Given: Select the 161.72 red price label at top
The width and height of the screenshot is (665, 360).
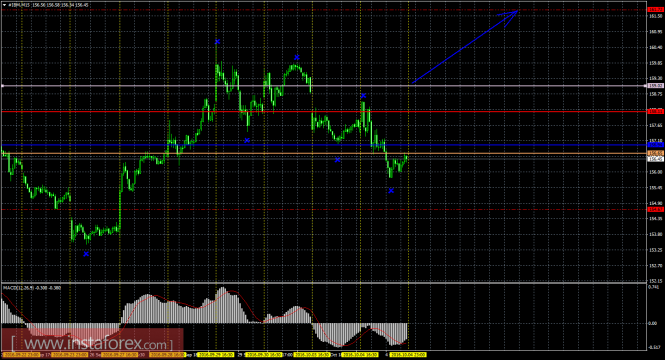Looking at the screenshot, I should tap(656, 9).
